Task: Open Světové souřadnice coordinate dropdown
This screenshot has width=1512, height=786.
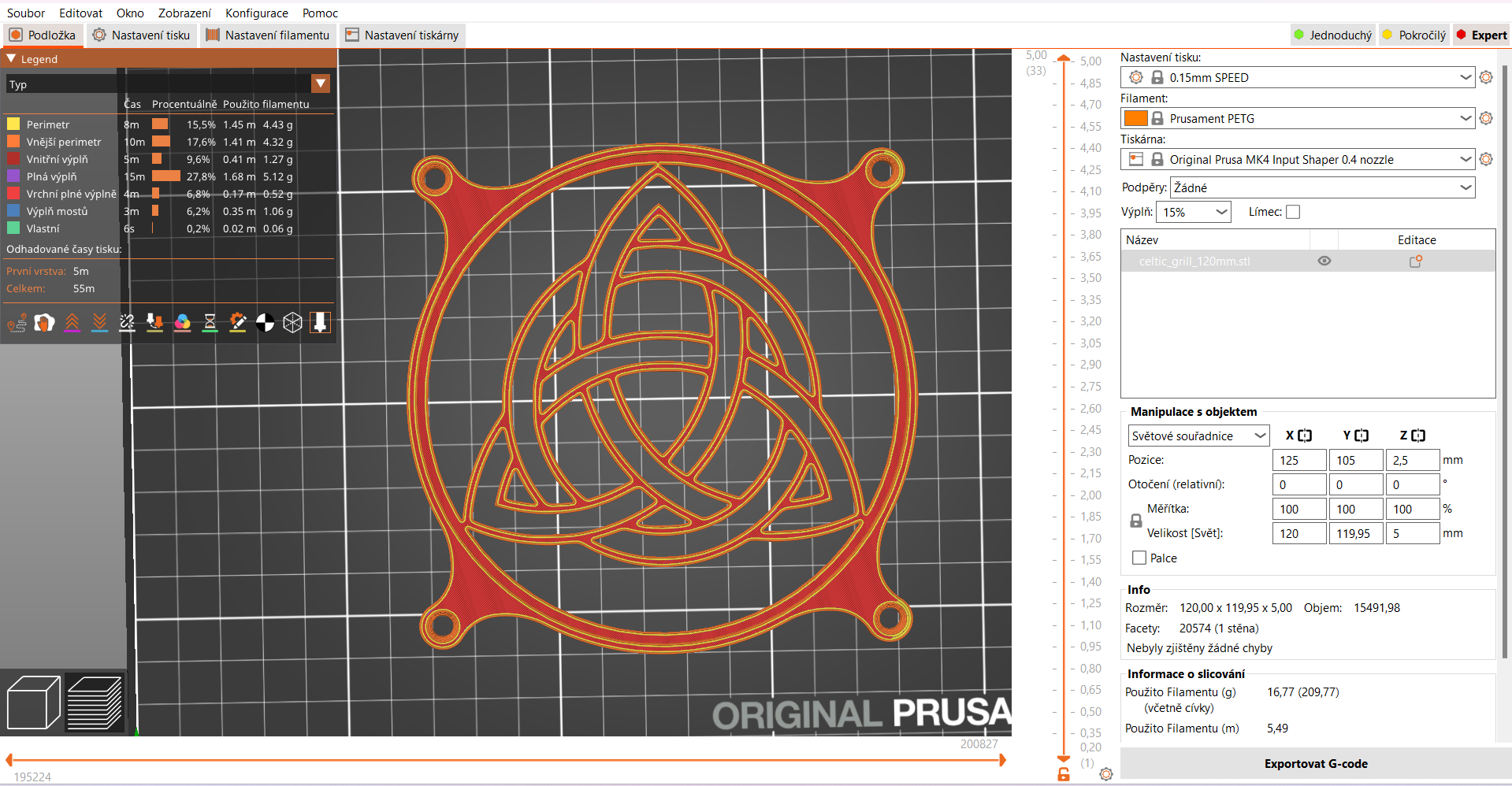Action: (x=1198, y=436)
